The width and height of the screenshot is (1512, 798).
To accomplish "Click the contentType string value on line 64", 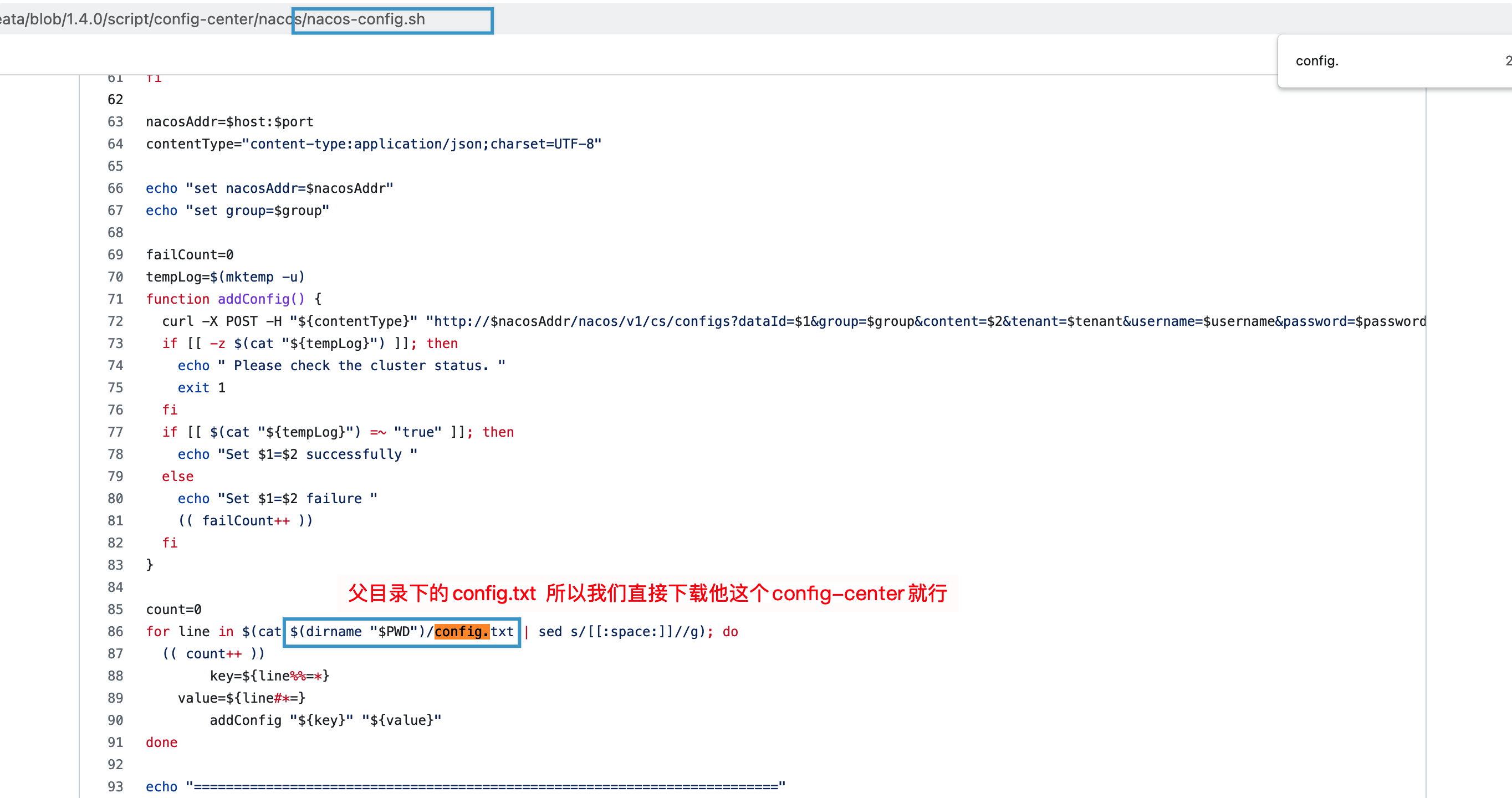I will point(421,144).
